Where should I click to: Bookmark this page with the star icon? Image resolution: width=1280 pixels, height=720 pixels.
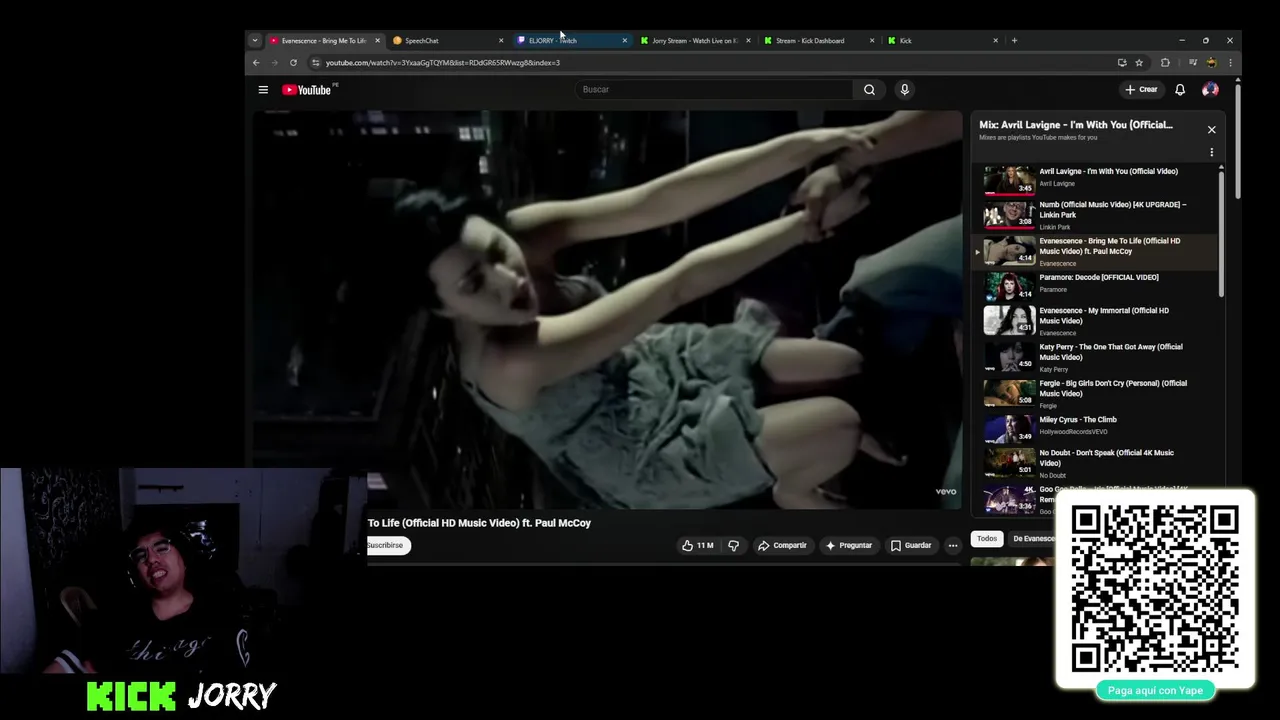click(x=1139, y=63)
